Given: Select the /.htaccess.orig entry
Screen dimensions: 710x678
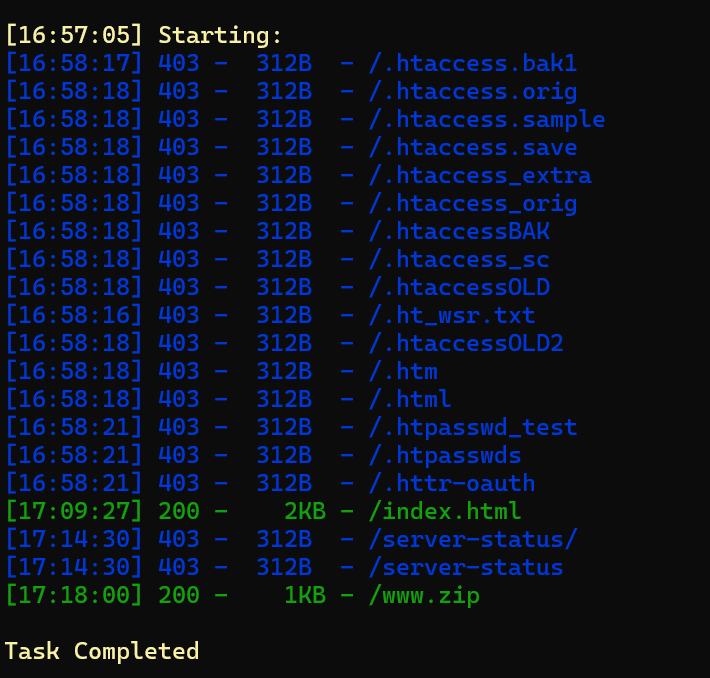Looking at the screenshot, I should tap(473, 92).
